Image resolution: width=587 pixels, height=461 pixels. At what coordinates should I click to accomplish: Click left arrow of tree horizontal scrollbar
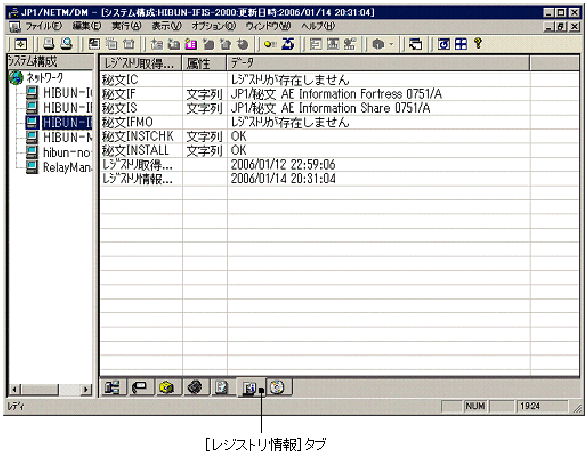(x=15, y=389)
